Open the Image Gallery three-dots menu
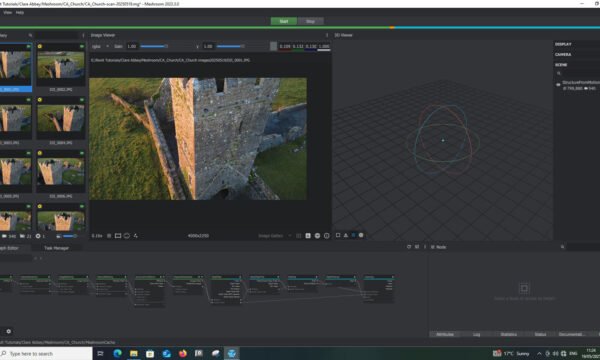Image resolution: width=600 pixels, height=360 pixels. tap(83, 35)
